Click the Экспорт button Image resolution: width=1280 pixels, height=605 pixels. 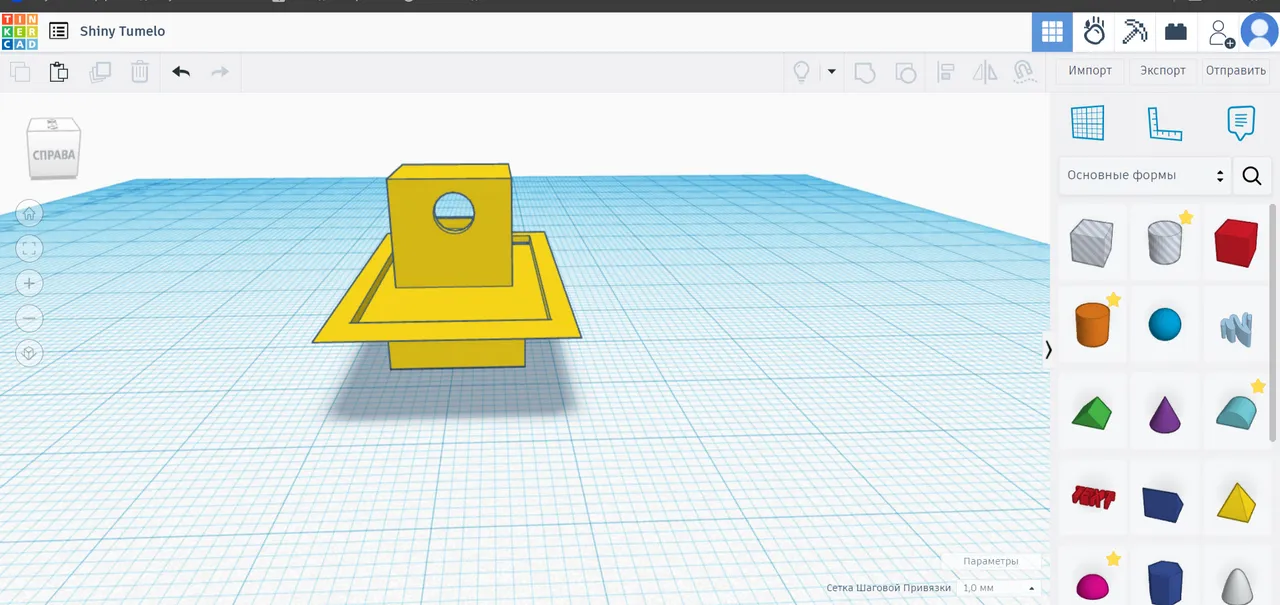click(1162, 71)
